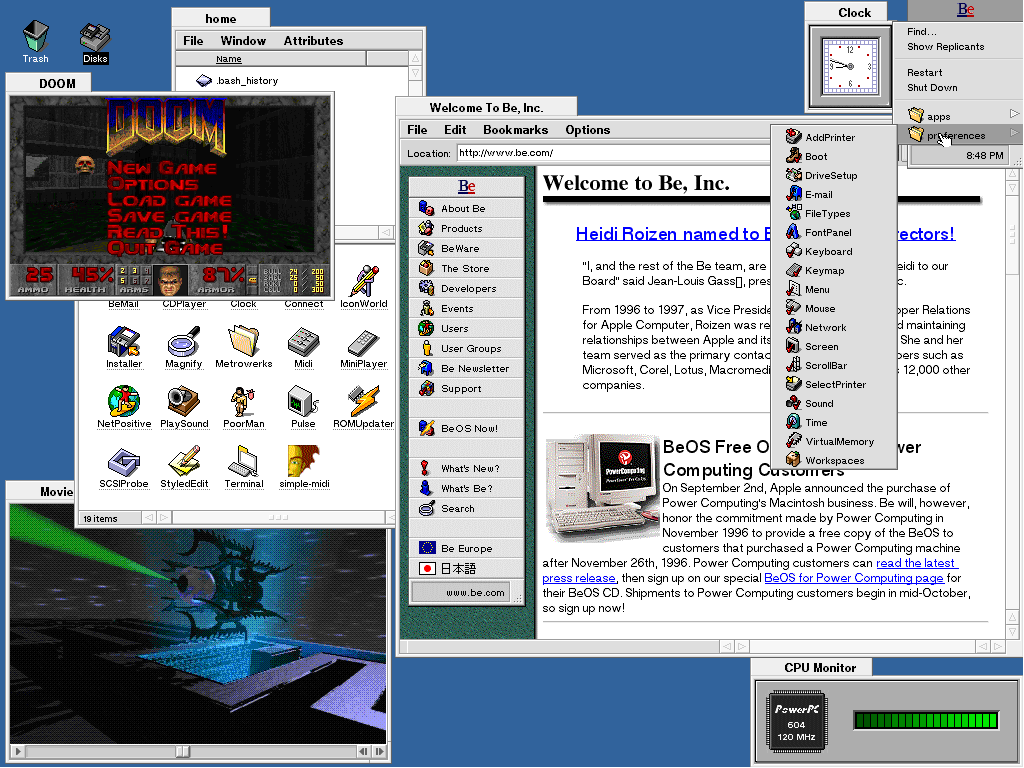Open Attributes menu in home window

point(313,40)
